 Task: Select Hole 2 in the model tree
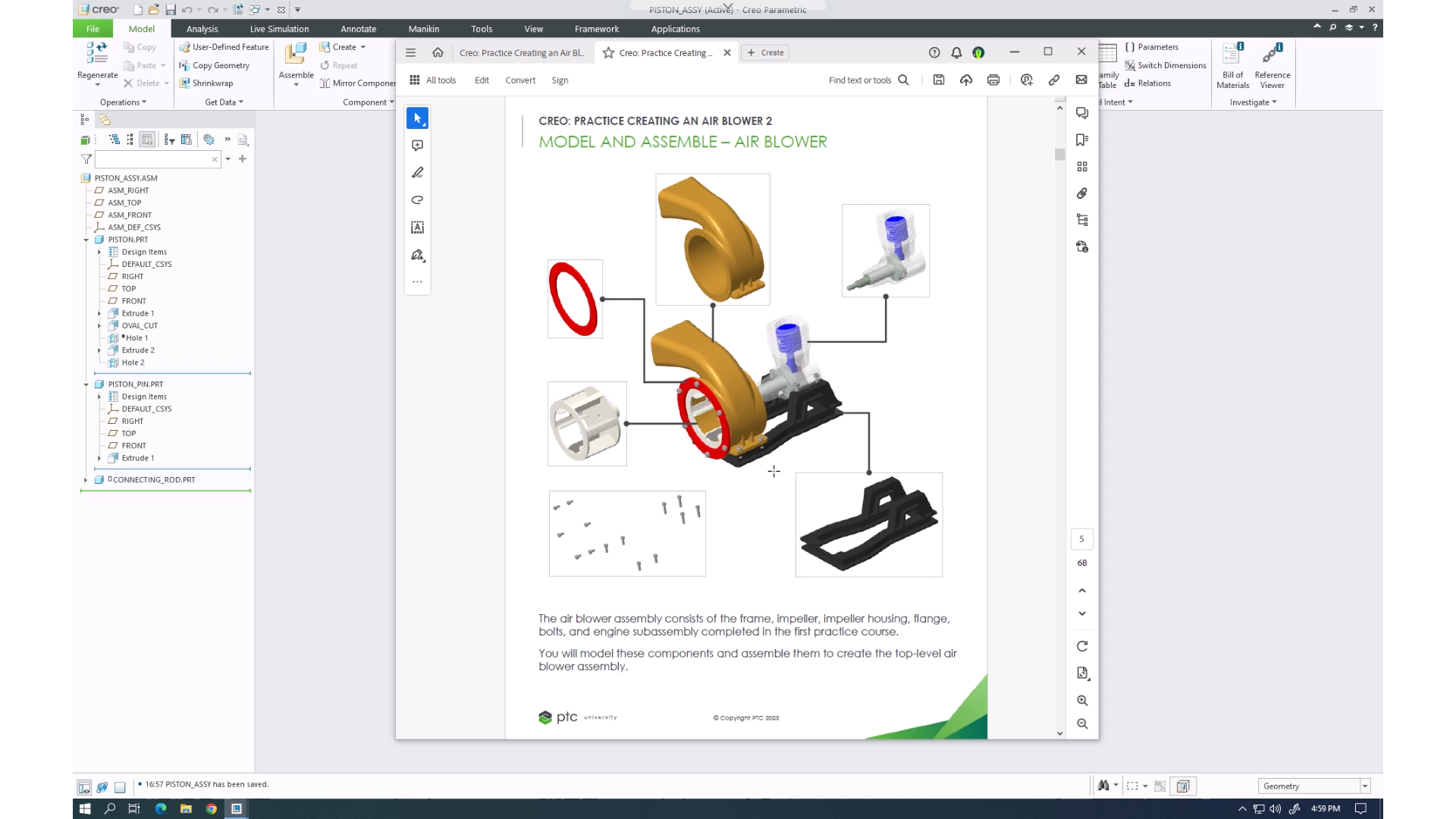tap(133, 362)
